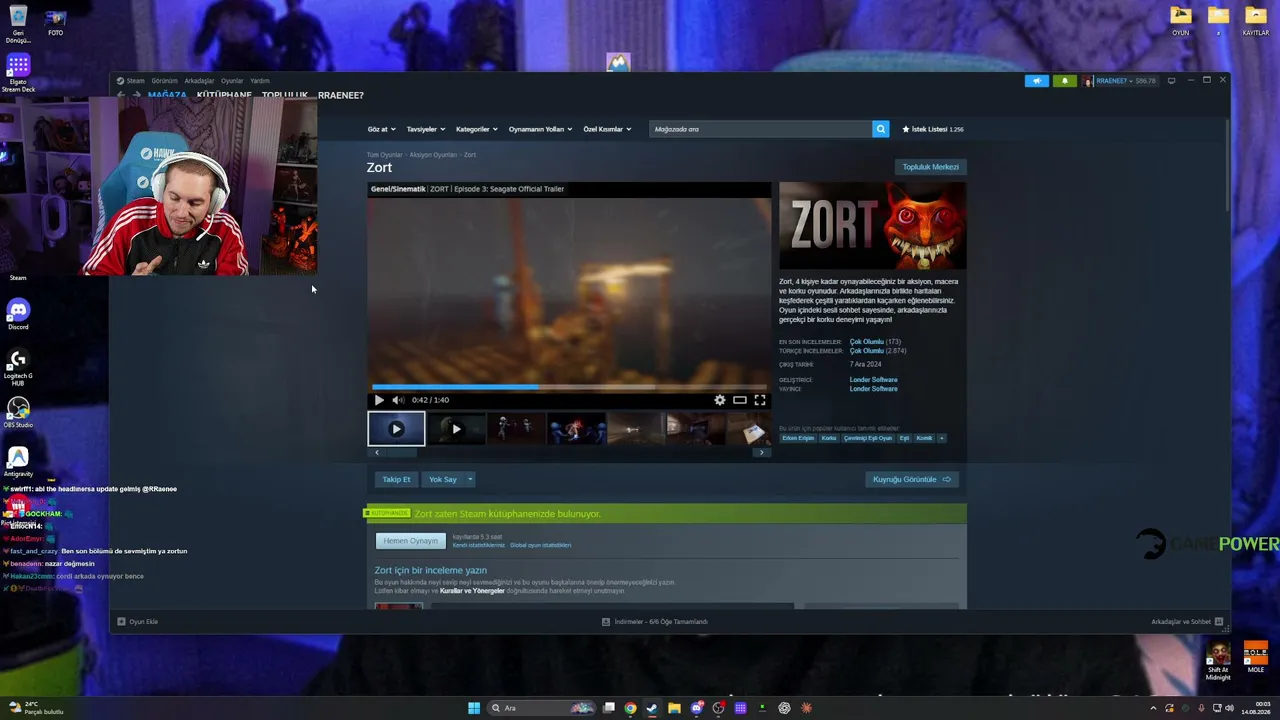Select the Korku tag
The width and height of the screenshot is (1280, 720).
click(x=829, y=438)
